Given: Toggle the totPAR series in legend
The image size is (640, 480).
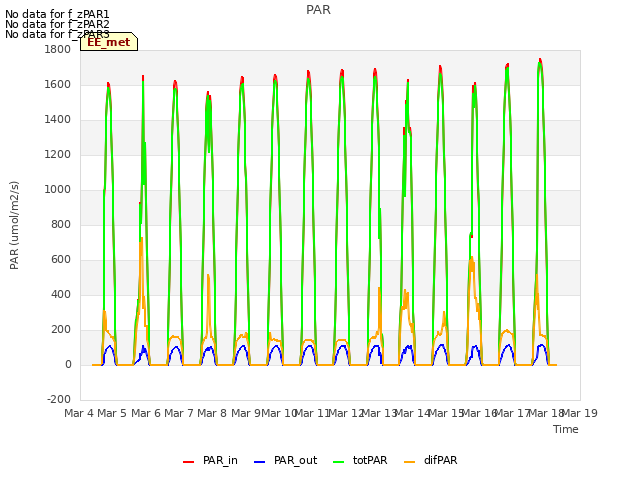Looking at the screenshot, I should tap(360, 460).
